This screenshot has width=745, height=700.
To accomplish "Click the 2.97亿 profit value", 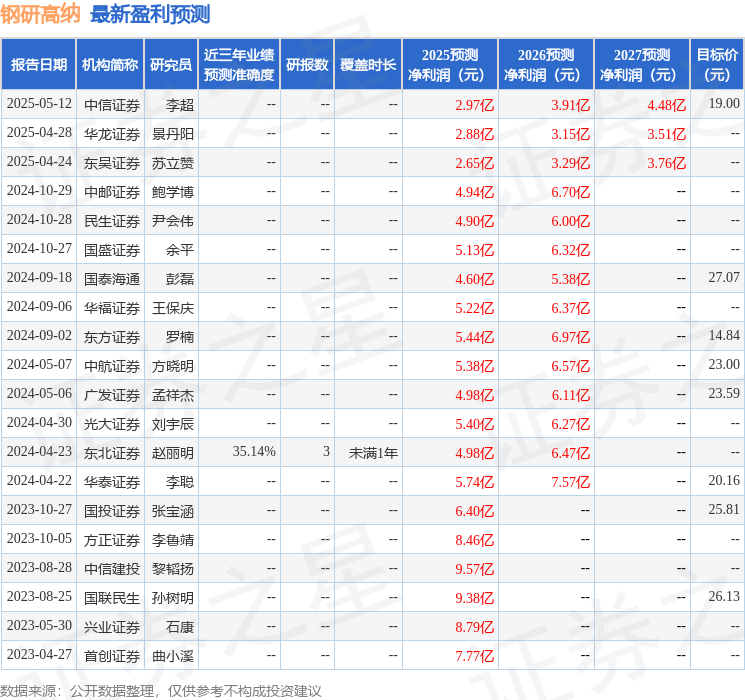I will [474, 105].
